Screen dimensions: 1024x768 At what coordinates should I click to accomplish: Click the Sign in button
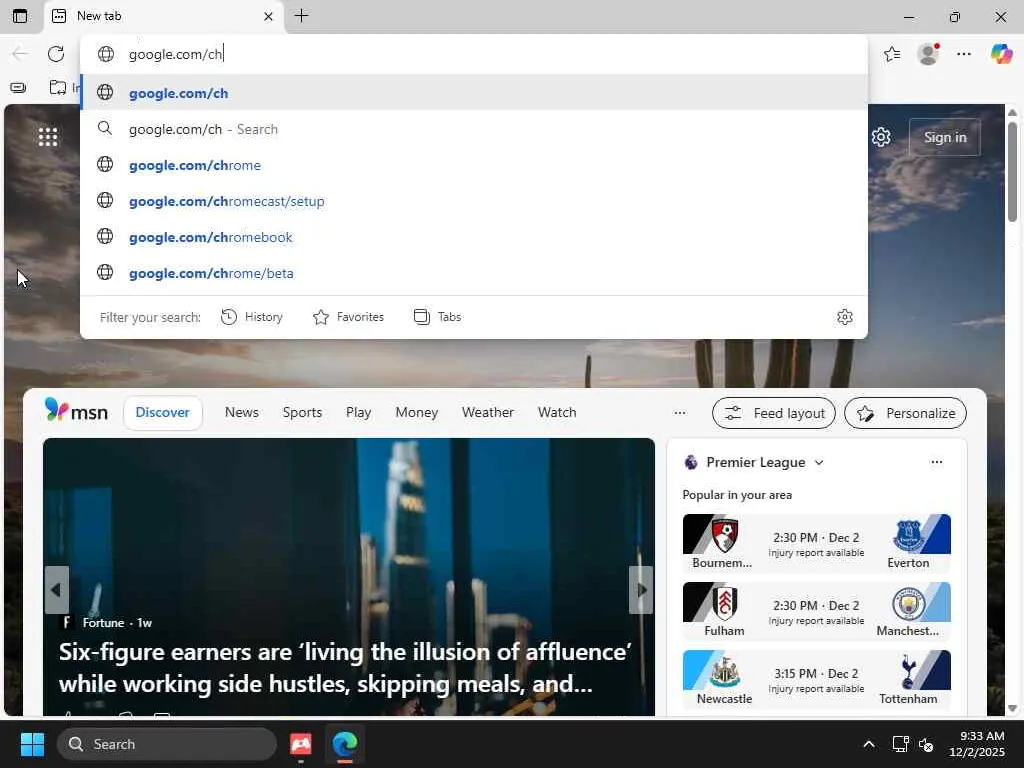[944, 137]
